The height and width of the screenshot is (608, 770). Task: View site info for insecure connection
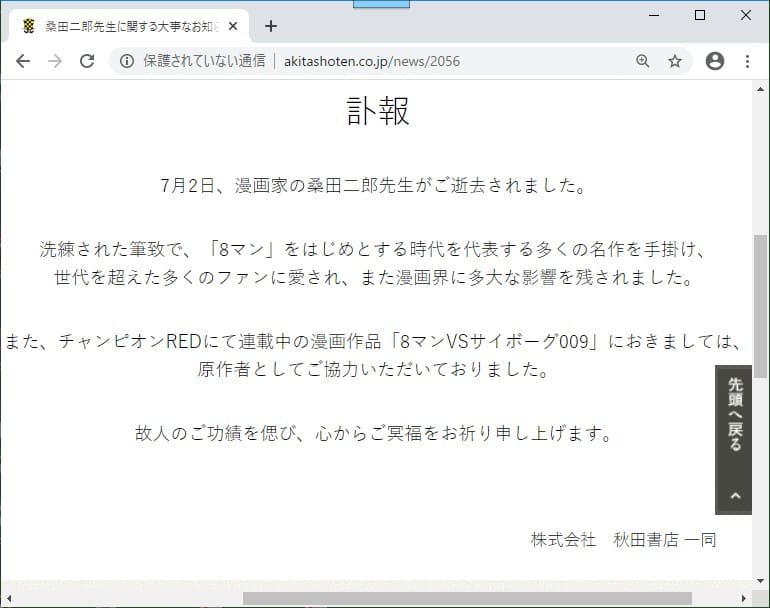pyautogui.click(x=127, y=61)
